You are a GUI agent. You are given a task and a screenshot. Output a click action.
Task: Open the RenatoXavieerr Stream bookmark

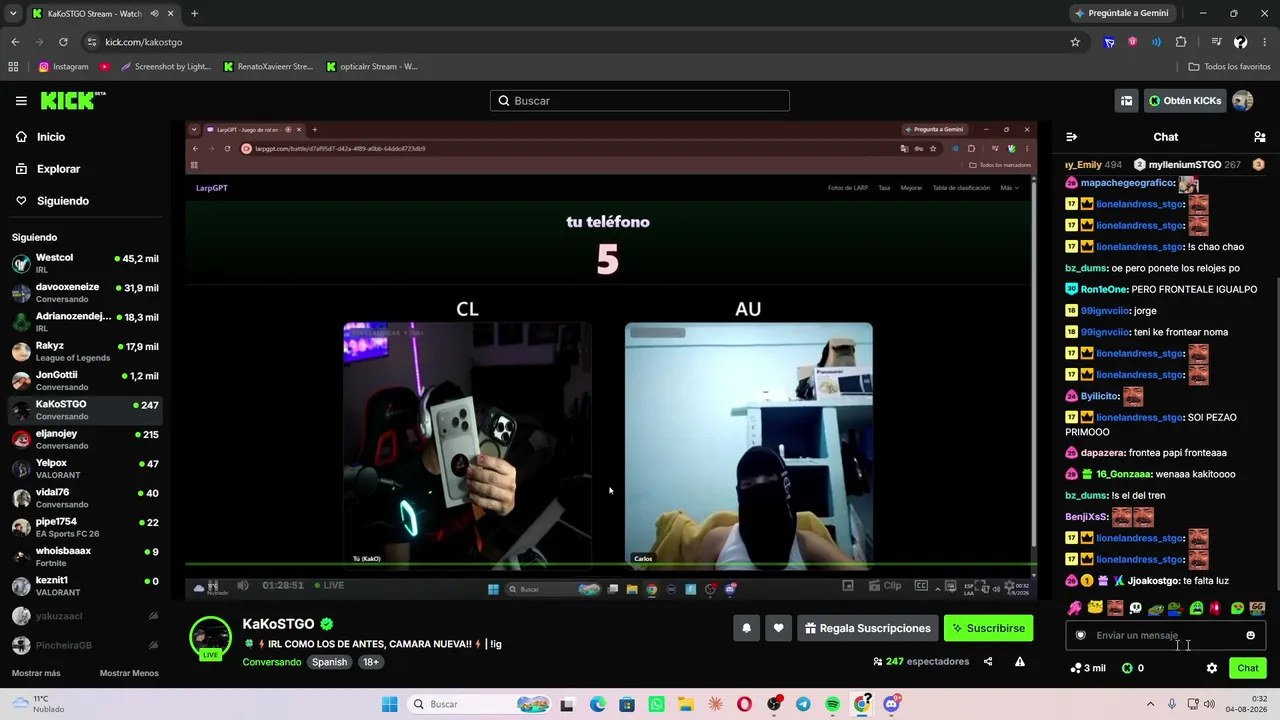268,67
